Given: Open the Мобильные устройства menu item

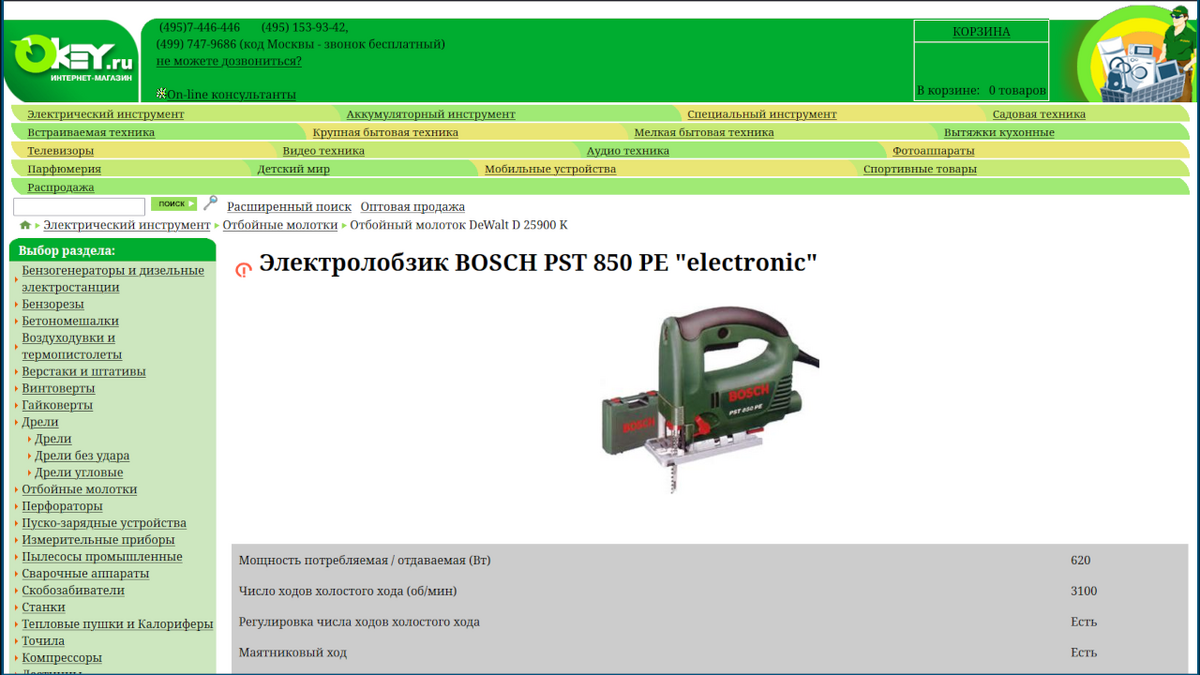Looking at the screenshot, I should (550, 169).
